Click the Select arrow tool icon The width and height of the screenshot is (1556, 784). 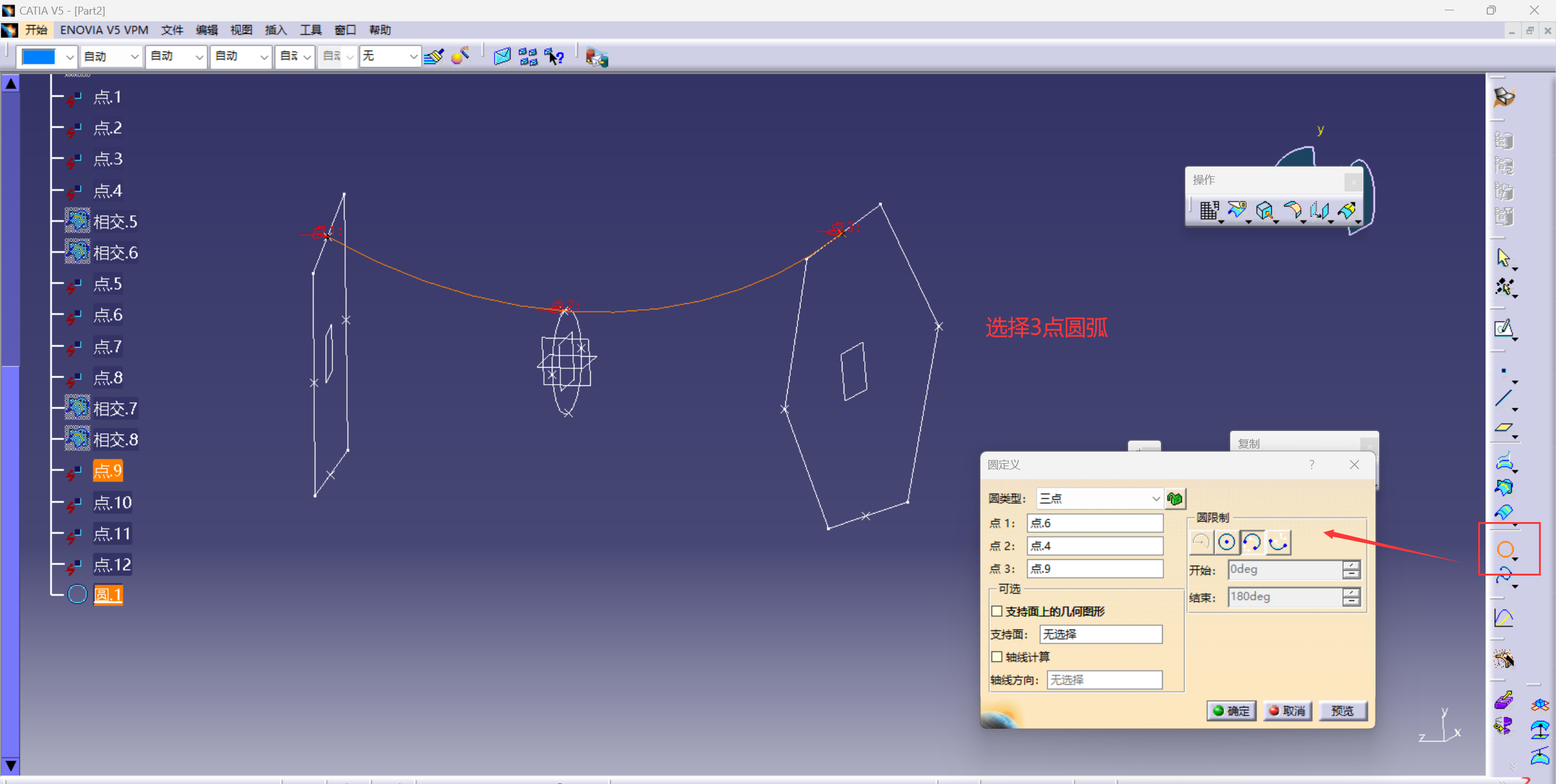coord(1504,258)
